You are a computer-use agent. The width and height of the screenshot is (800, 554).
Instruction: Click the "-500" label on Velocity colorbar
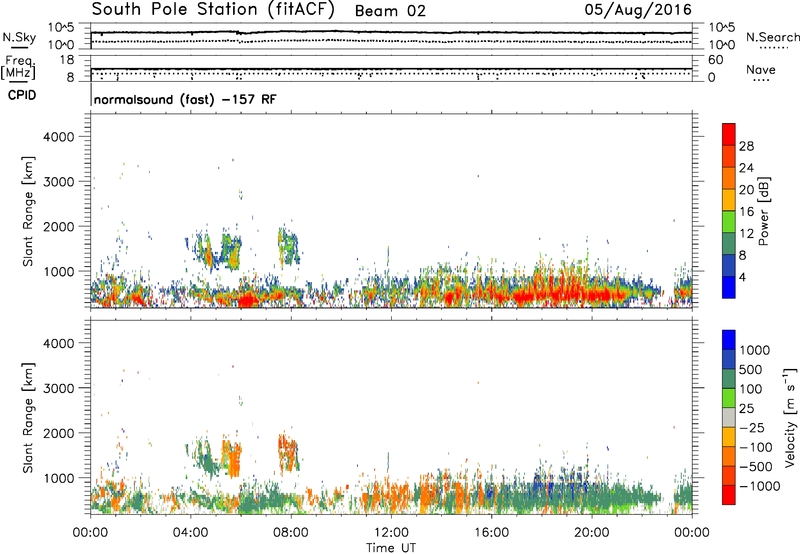coord(756,467)
